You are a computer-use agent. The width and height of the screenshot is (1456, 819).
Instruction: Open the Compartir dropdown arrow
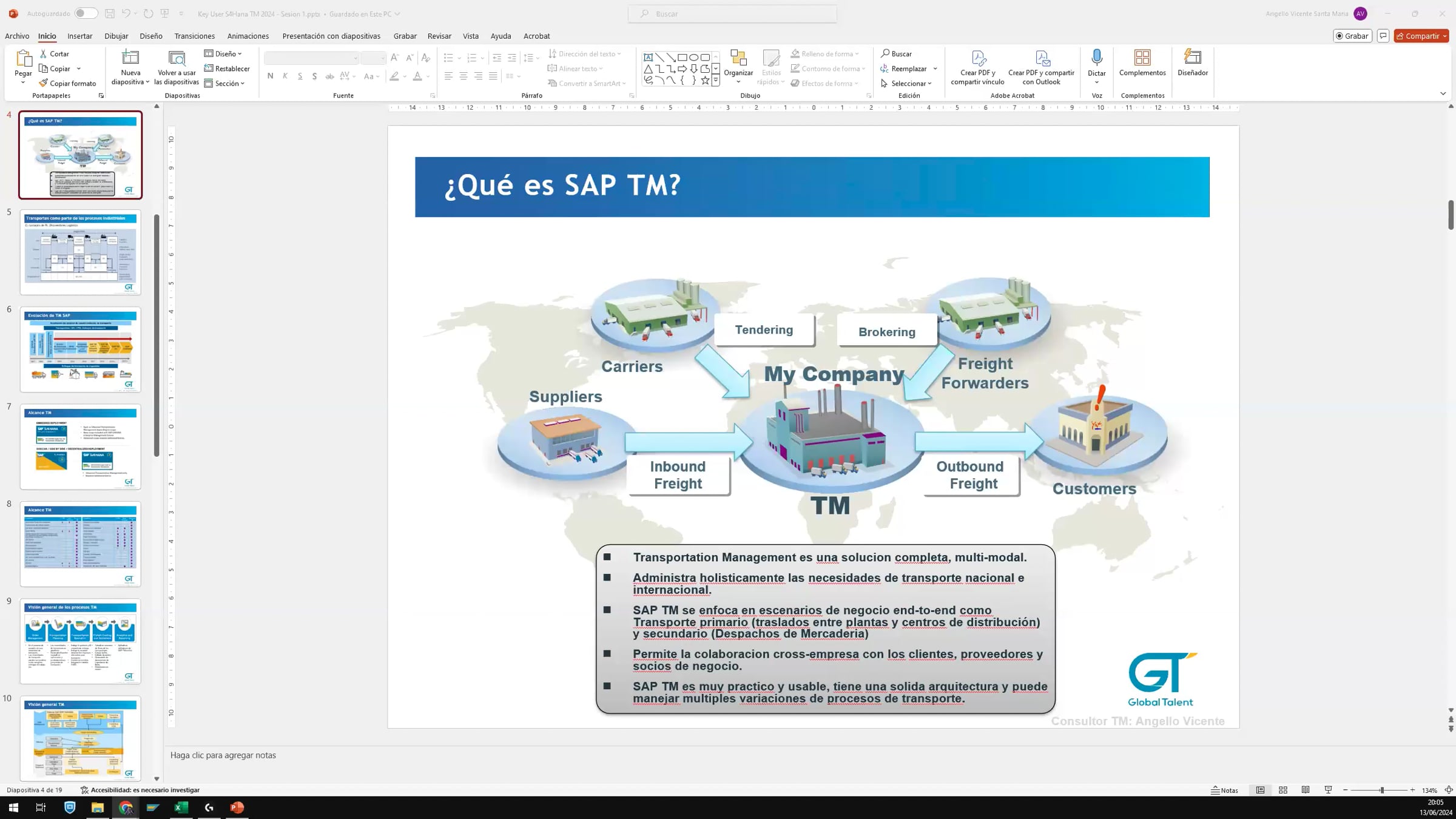1445,36
